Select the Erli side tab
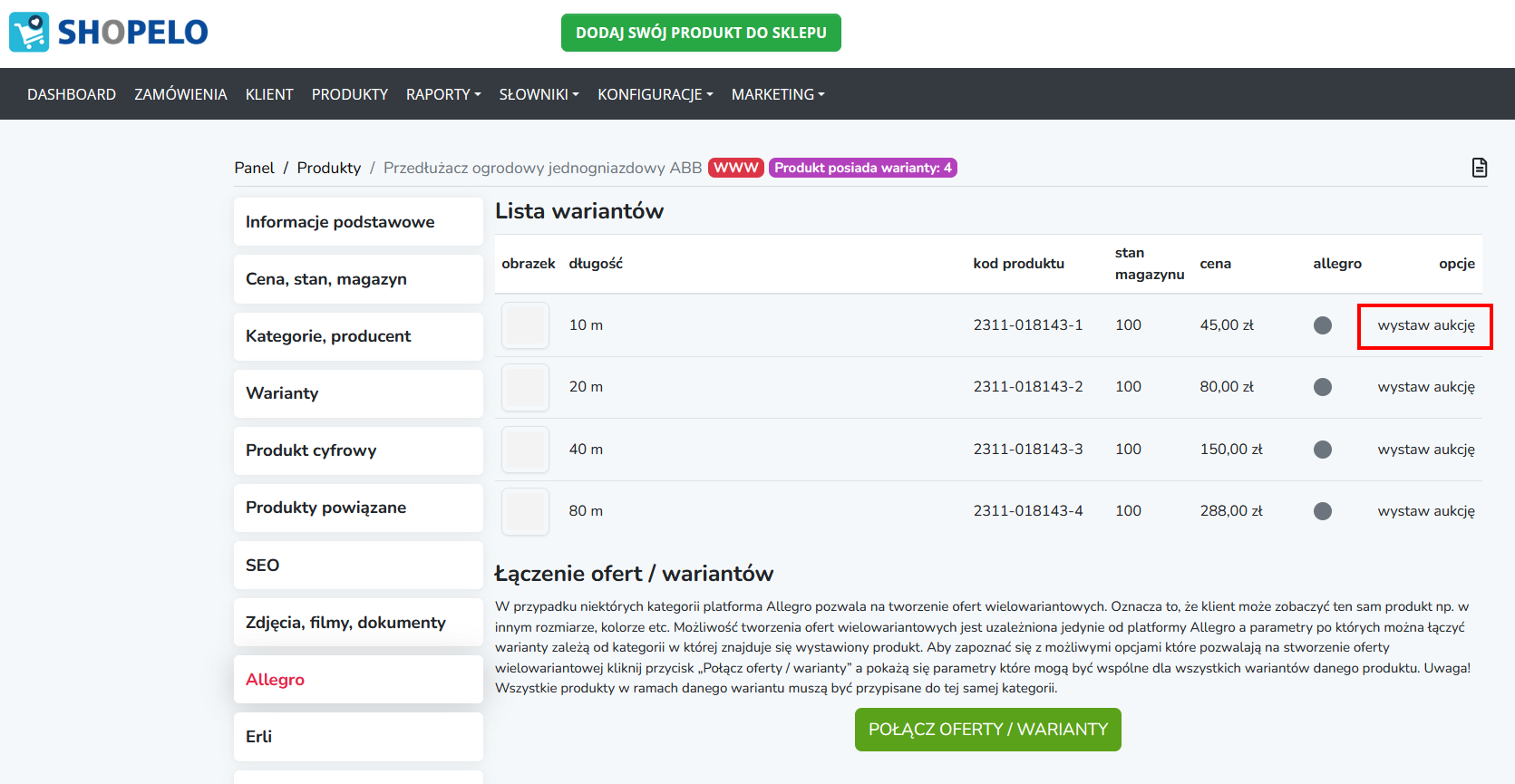 point(358,737)
